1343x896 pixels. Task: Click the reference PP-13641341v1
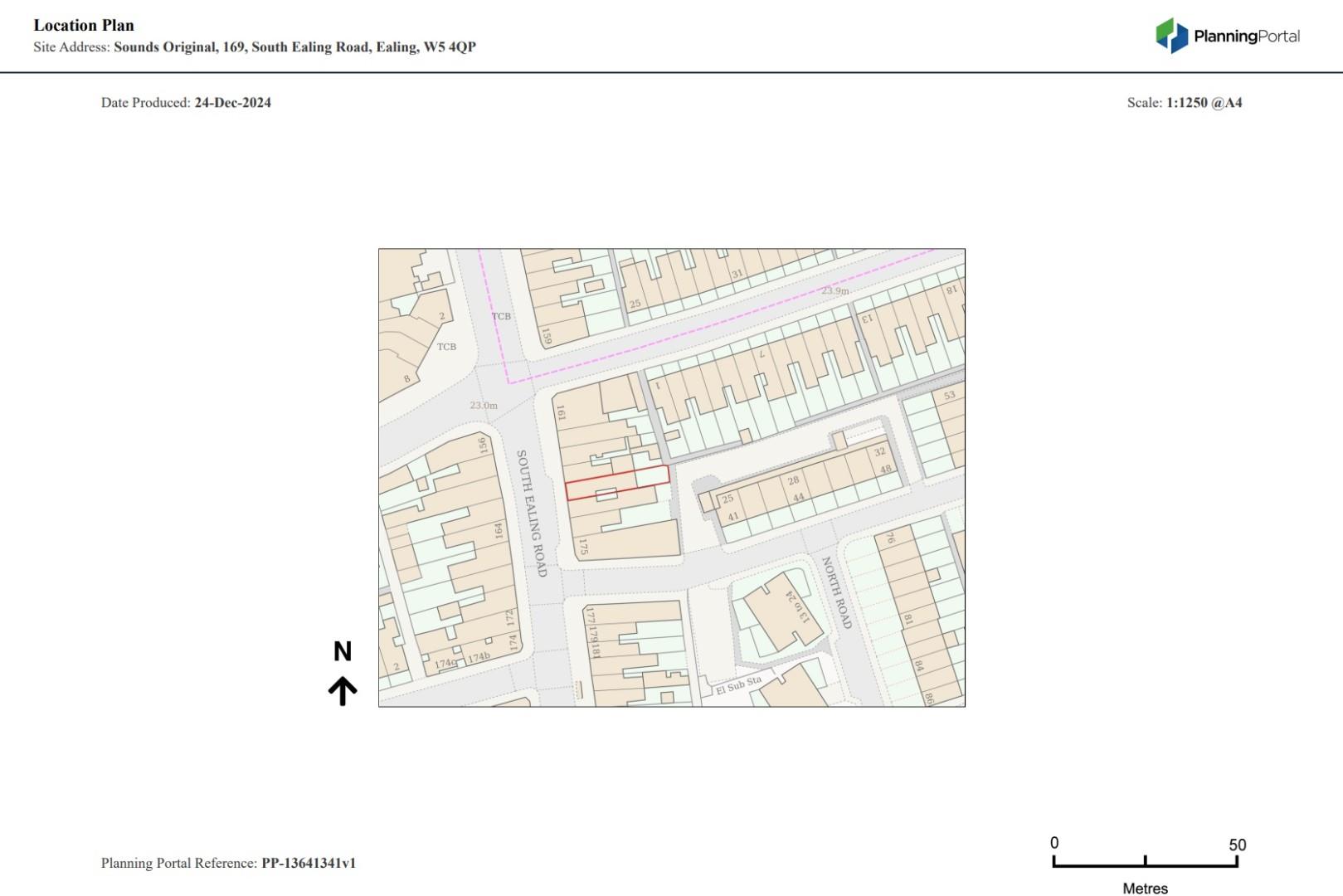coord(309,863)
